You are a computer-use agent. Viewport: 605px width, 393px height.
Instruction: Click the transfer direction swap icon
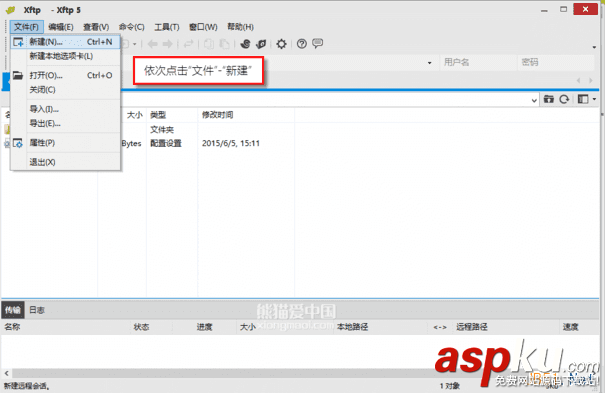pos(188,44)
